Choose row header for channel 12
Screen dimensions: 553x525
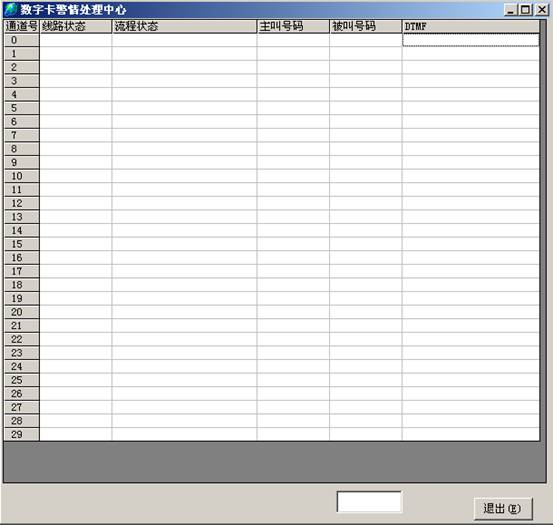[x=22, y=203]
